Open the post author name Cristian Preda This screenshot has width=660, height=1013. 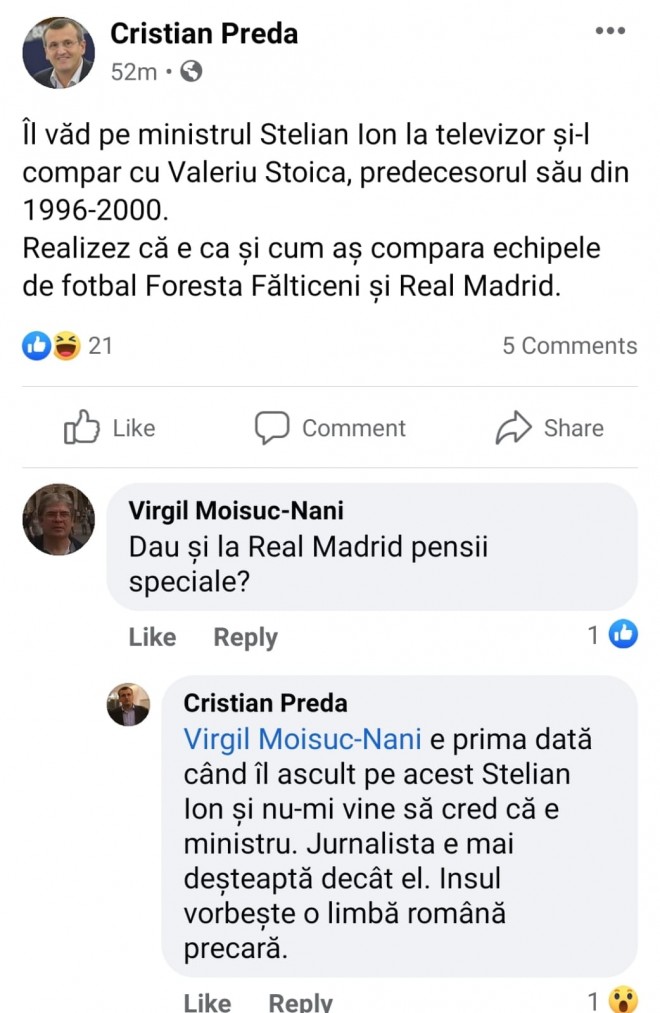pyautogui.click(x=204, y=33)
